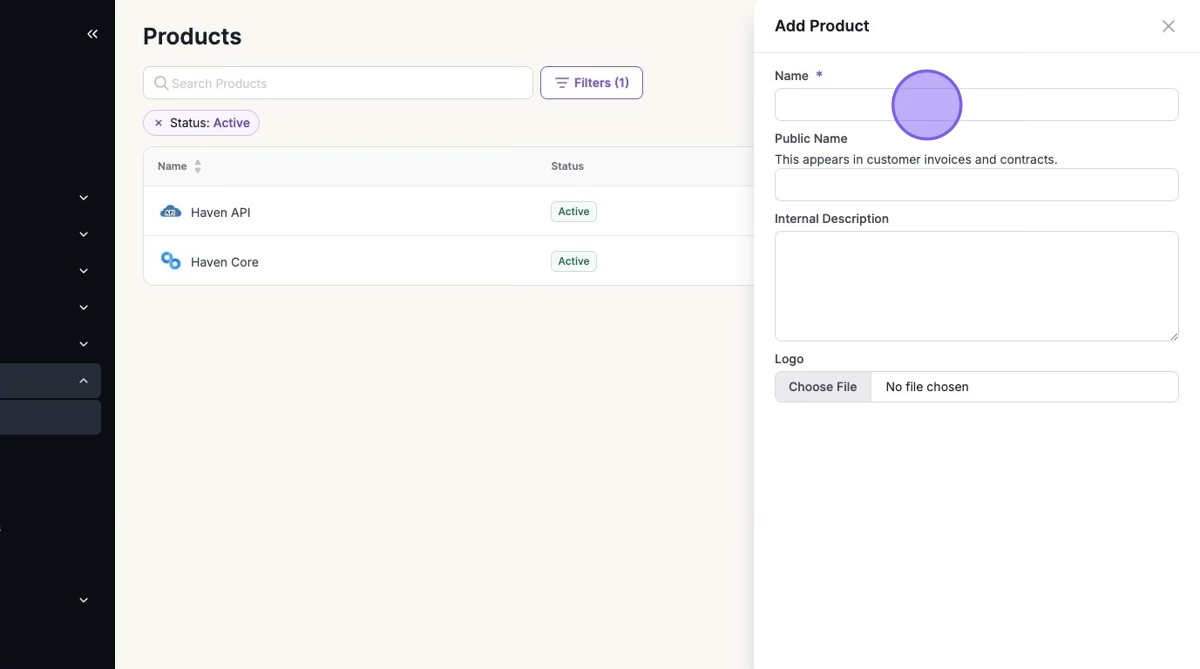The width and height of the screenshot is (1200, 669).
Task: Close the Add Product panel
Action: click(1168, 26)
